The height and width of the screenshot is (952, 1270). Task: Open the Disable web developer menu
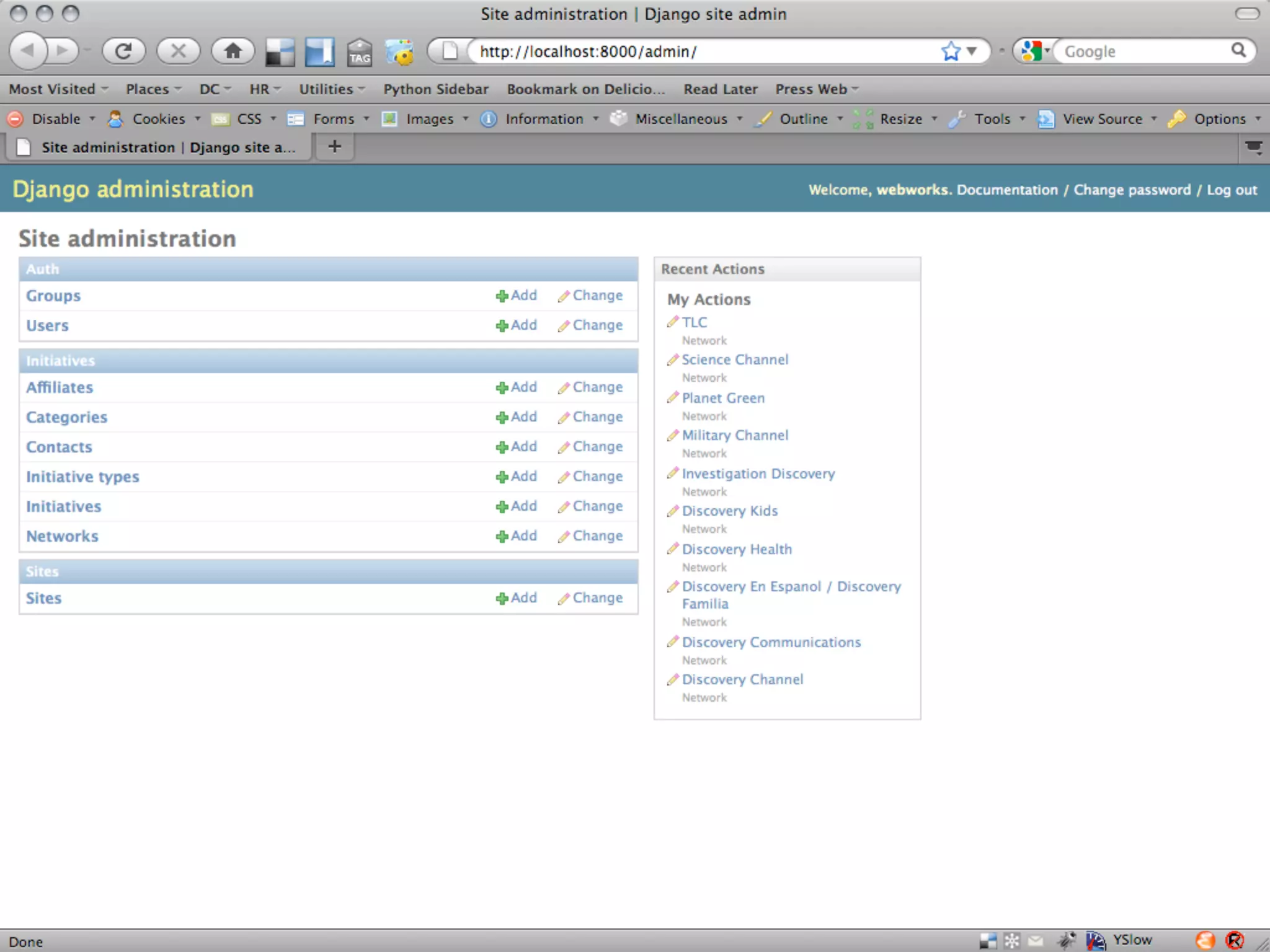tap(56, 119)
